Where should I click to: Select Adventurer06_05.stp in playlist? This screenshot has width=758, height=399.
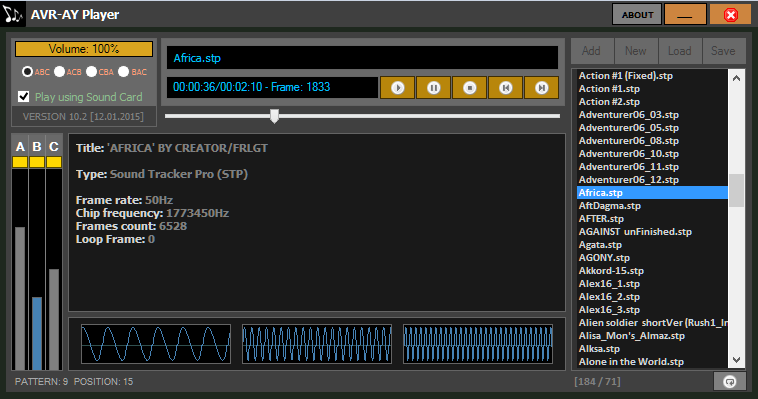(x=652, y=128)
